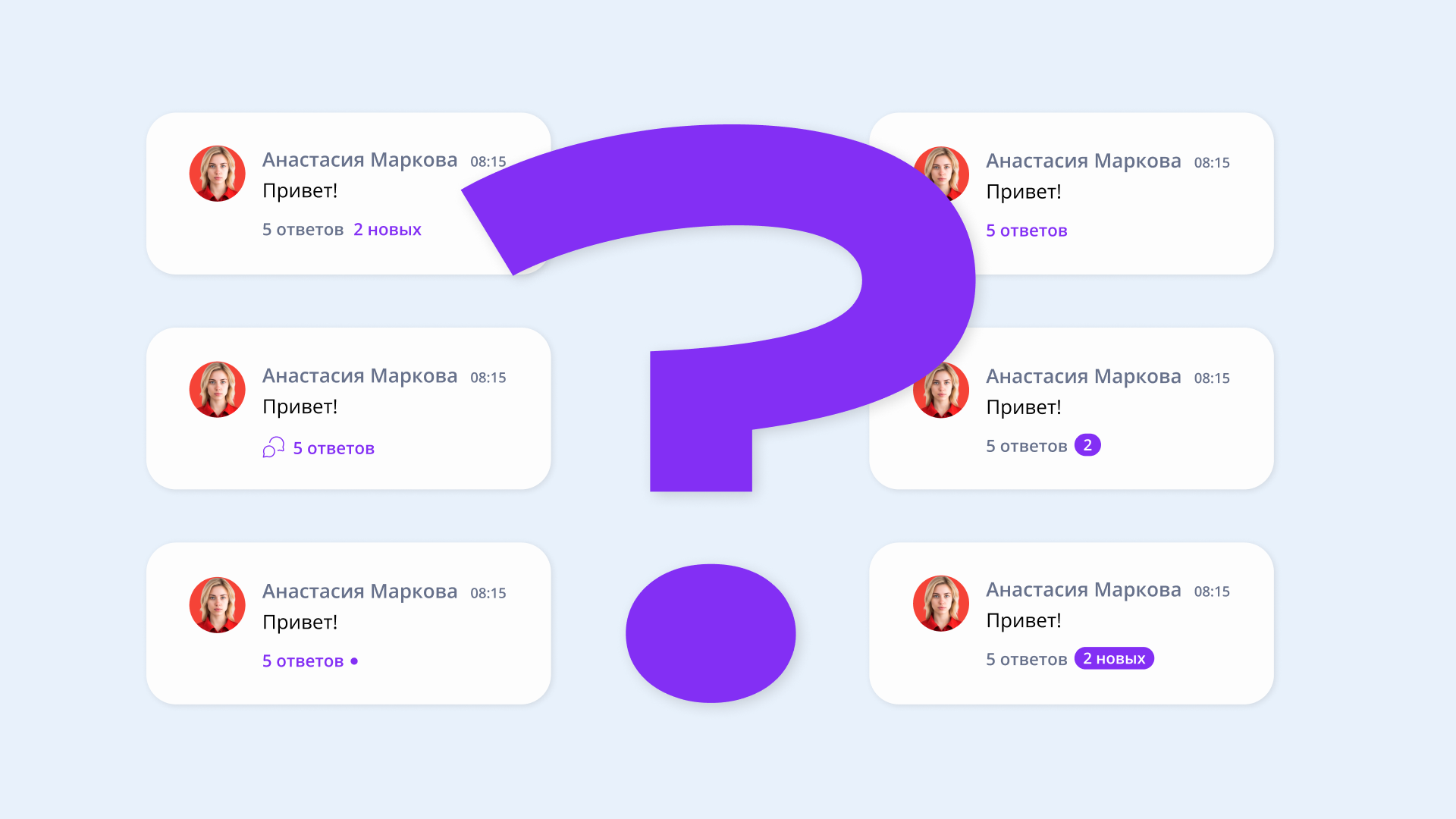Click the 08:15 timestamp in card with bubbles icon
The width and height of the screenshot is (1456, 819).
pyautogui.click(x=488, y=378)
